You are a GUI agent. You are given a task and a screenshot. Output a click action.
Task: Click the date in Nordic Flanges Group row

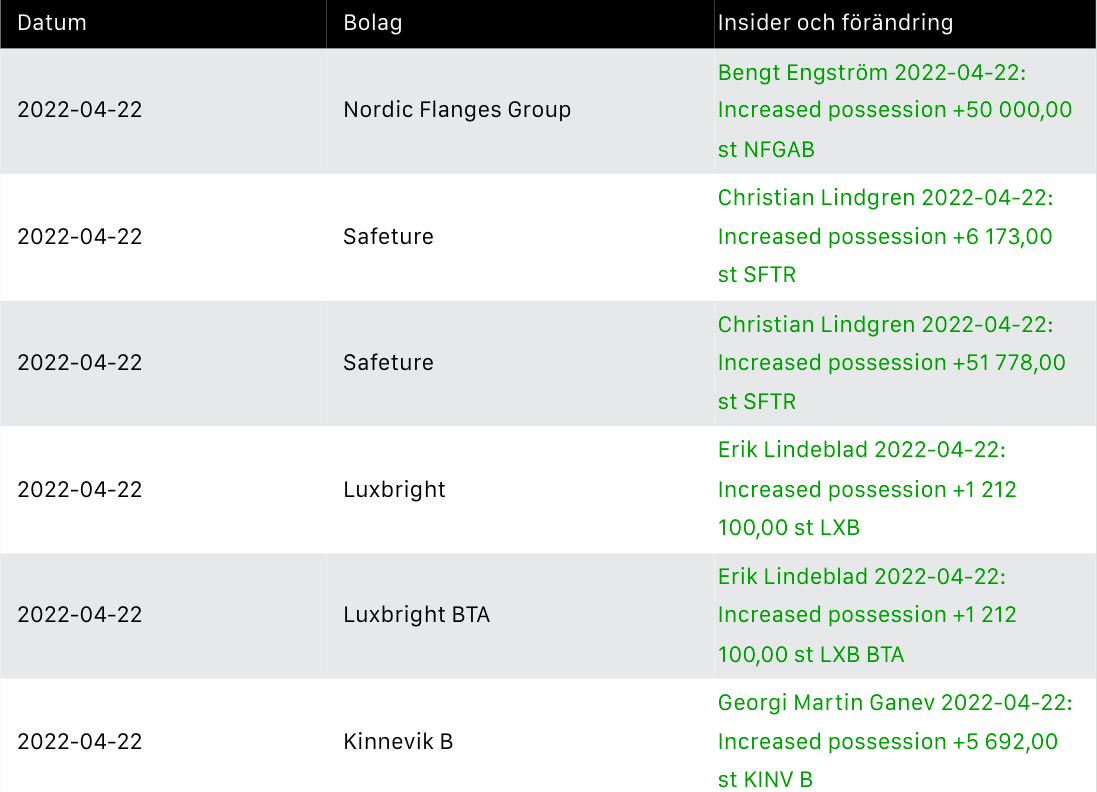(80, 110)
